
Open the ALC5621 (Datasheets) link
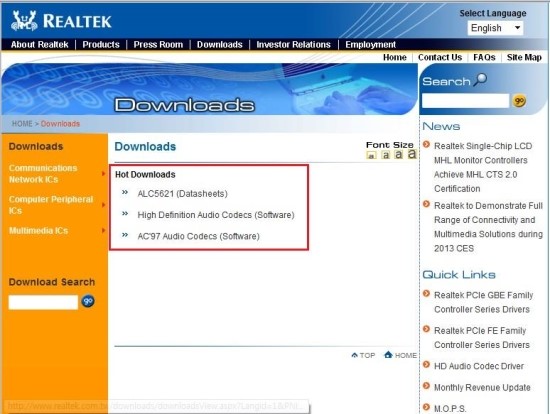(x=182, y=194)
